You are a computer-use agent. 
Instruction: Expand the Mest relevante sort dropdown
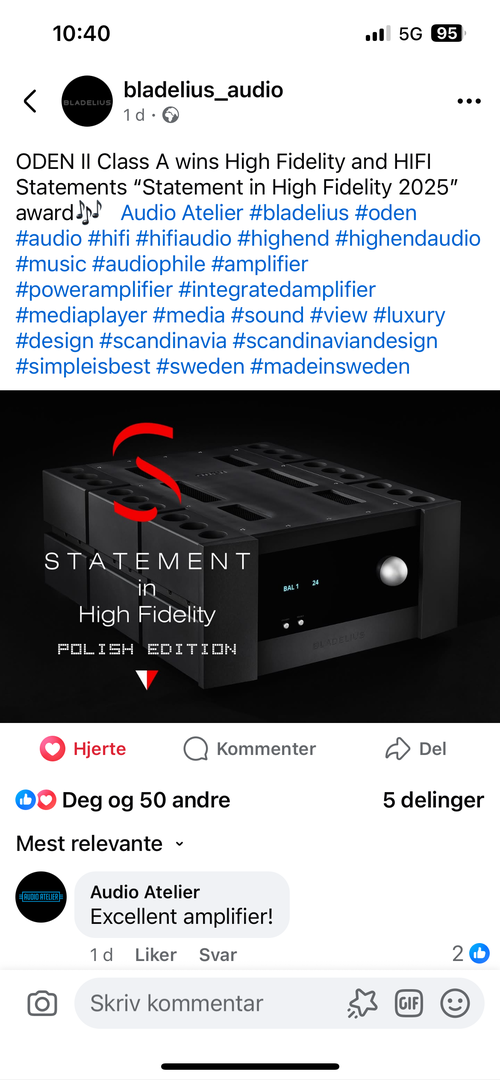[100, 843]
